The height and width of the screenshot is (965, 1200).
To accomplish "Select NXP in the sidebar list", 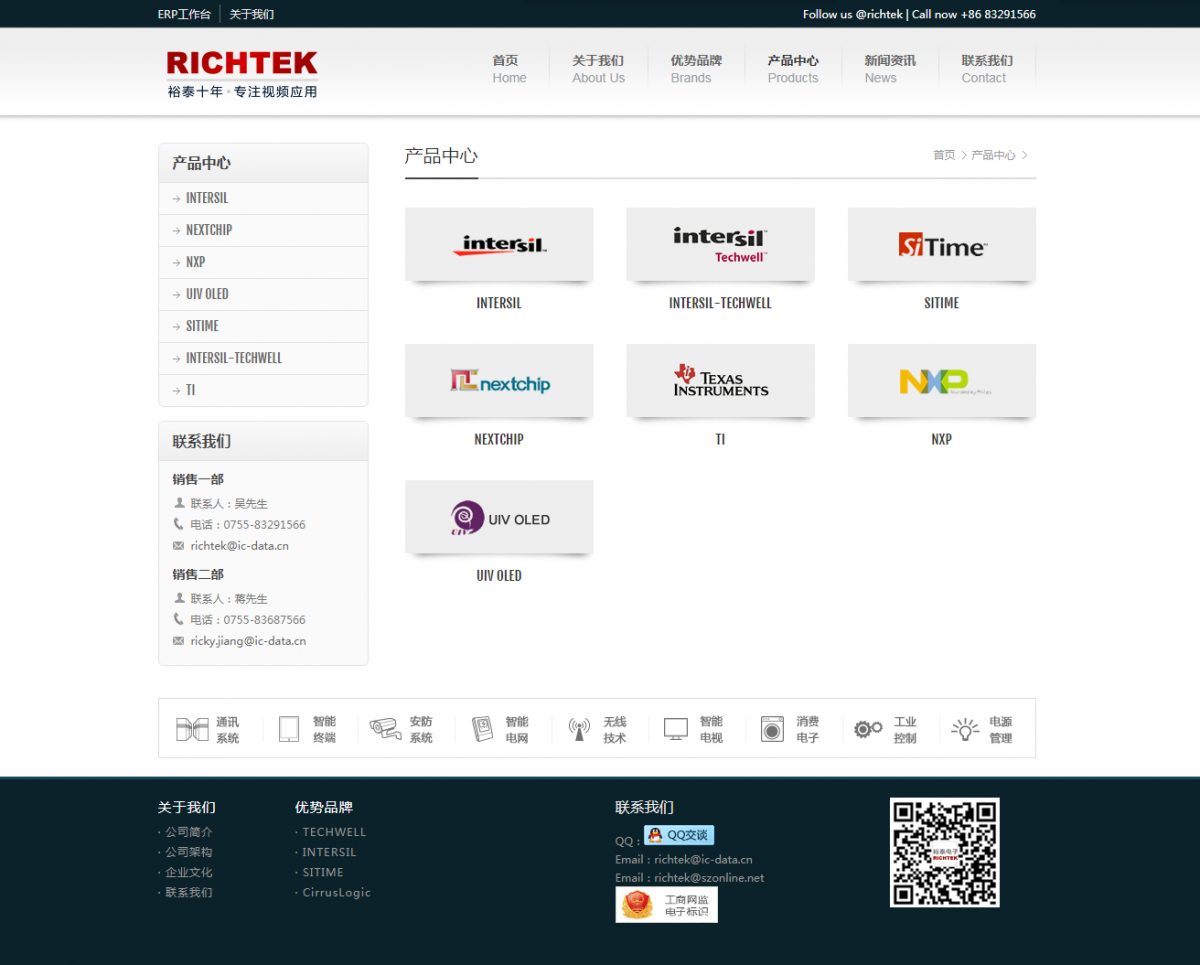I will (x=263, y=262).
